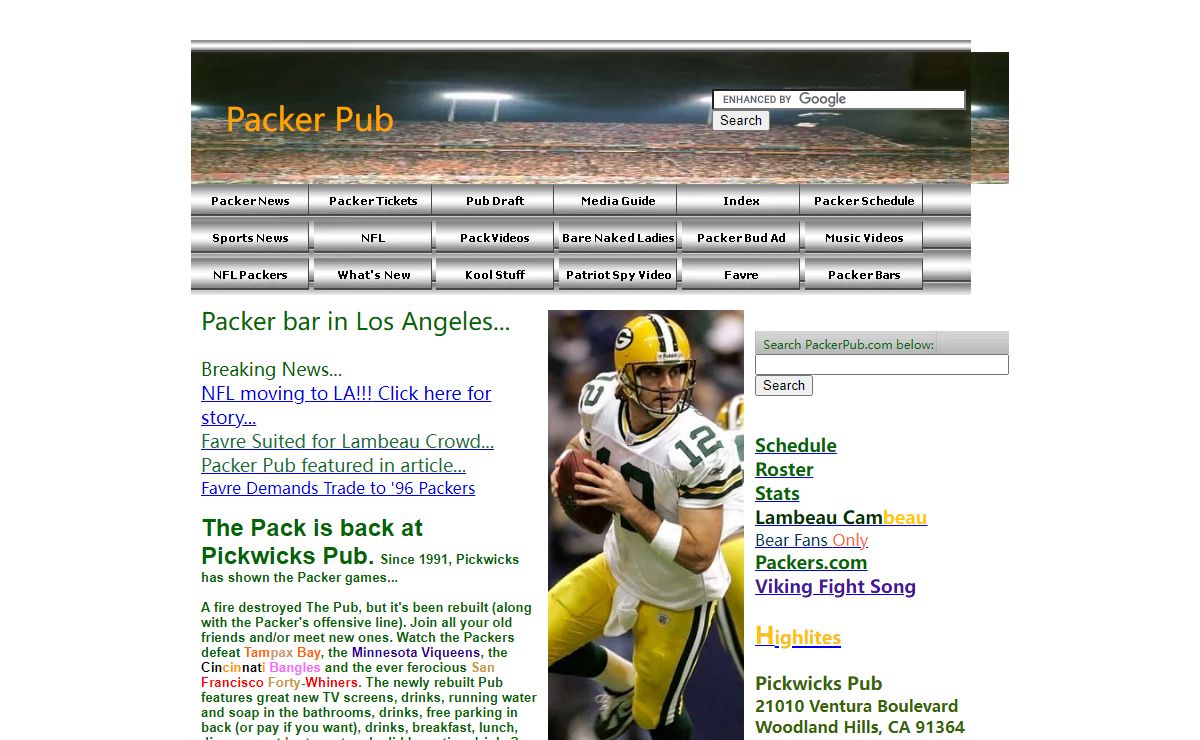Open the Lambeau Cam link

(841, 517)
